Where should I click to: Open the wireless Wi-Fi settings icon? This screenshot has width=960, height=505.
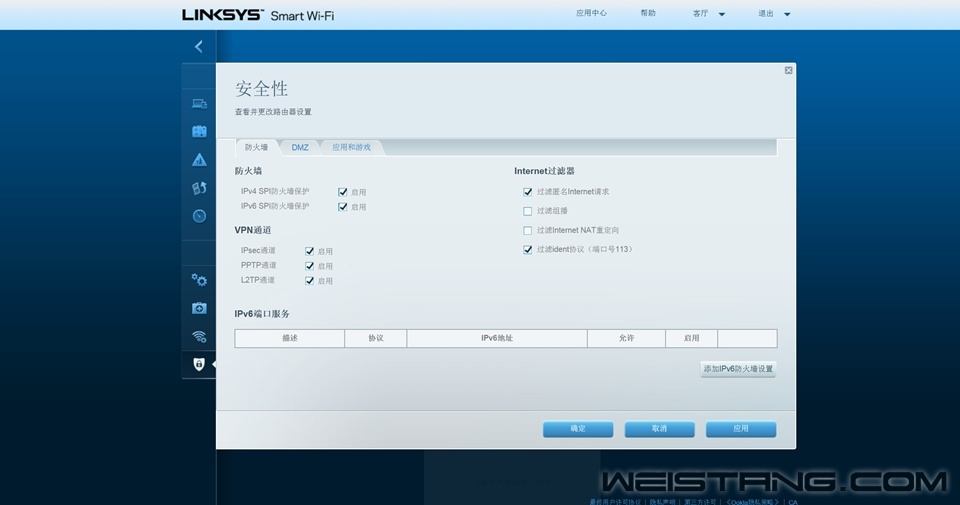199,336
